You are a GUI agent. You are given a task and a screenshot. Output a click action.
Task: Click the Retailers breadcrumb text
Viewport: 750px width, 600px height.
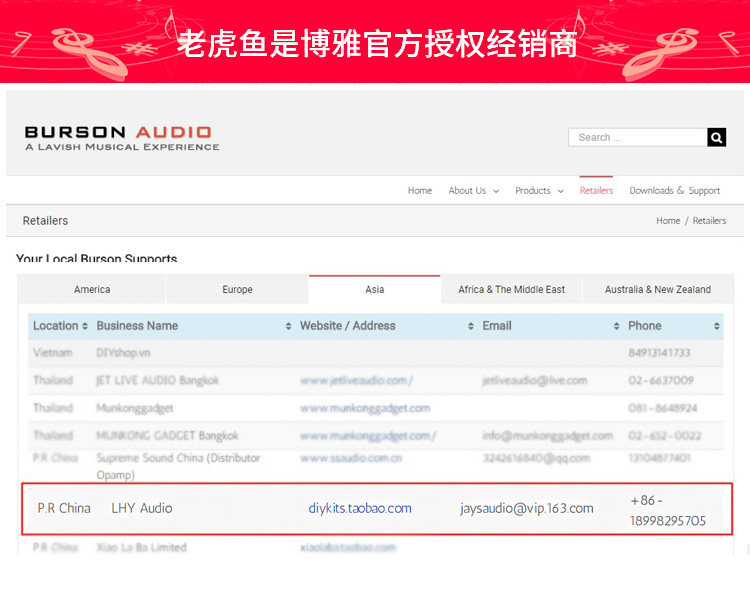pyautogui.click(x=709, y=221)
